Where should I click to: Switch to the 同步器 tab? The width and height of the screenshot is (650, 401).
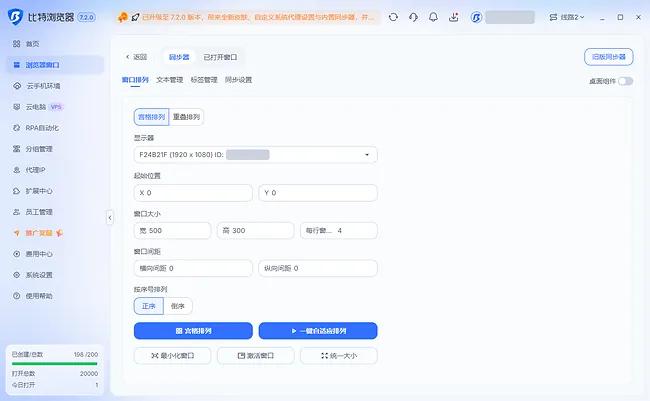(x=179, y=57)
